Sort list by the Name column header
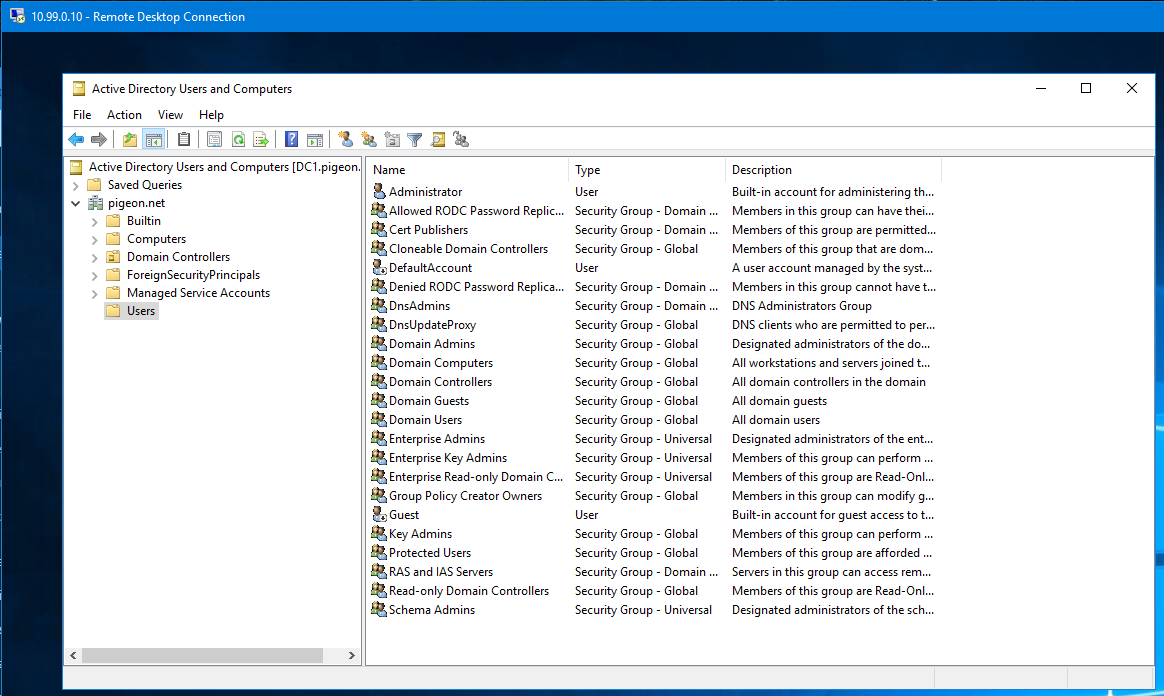This screenshot has height=696, width=1164. tap(468, 170)
